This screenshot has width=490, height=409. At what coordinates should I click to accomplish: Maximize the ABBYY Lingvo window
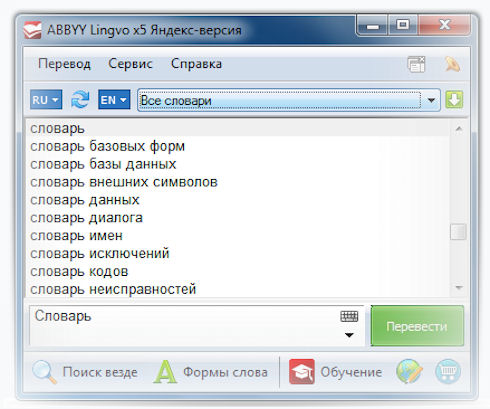[x=403, y=25]
